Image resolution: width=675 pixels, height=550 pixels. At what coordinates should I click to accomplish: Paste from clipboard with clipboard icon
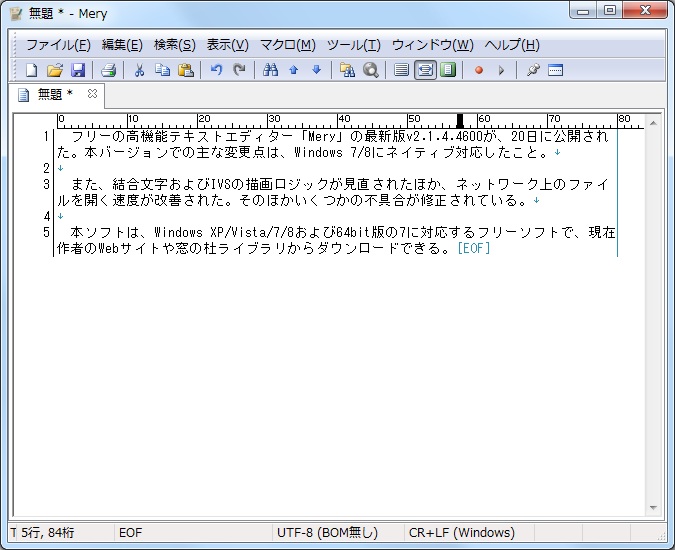click(x=186, y=70)
